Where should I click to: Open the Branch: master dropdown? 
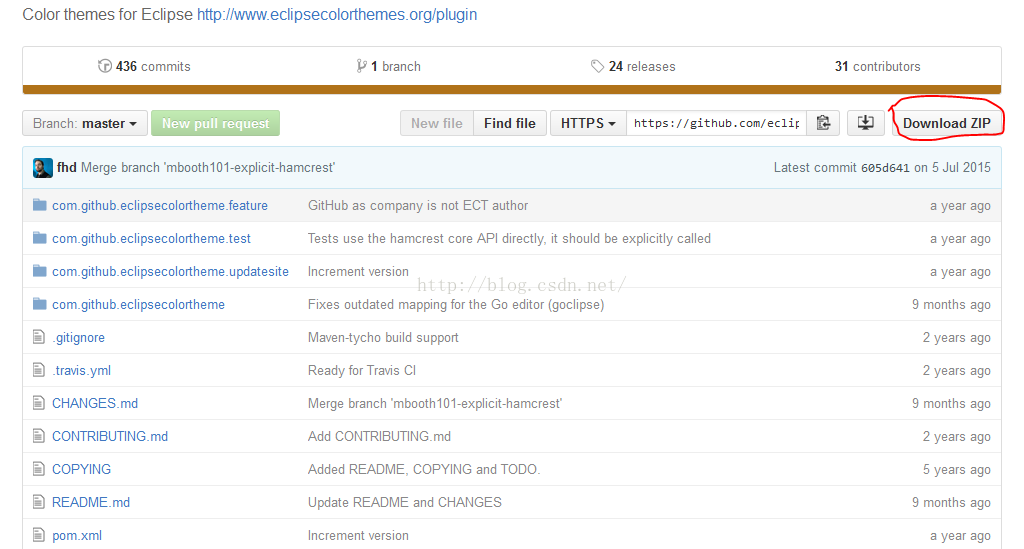click(85, 123)
